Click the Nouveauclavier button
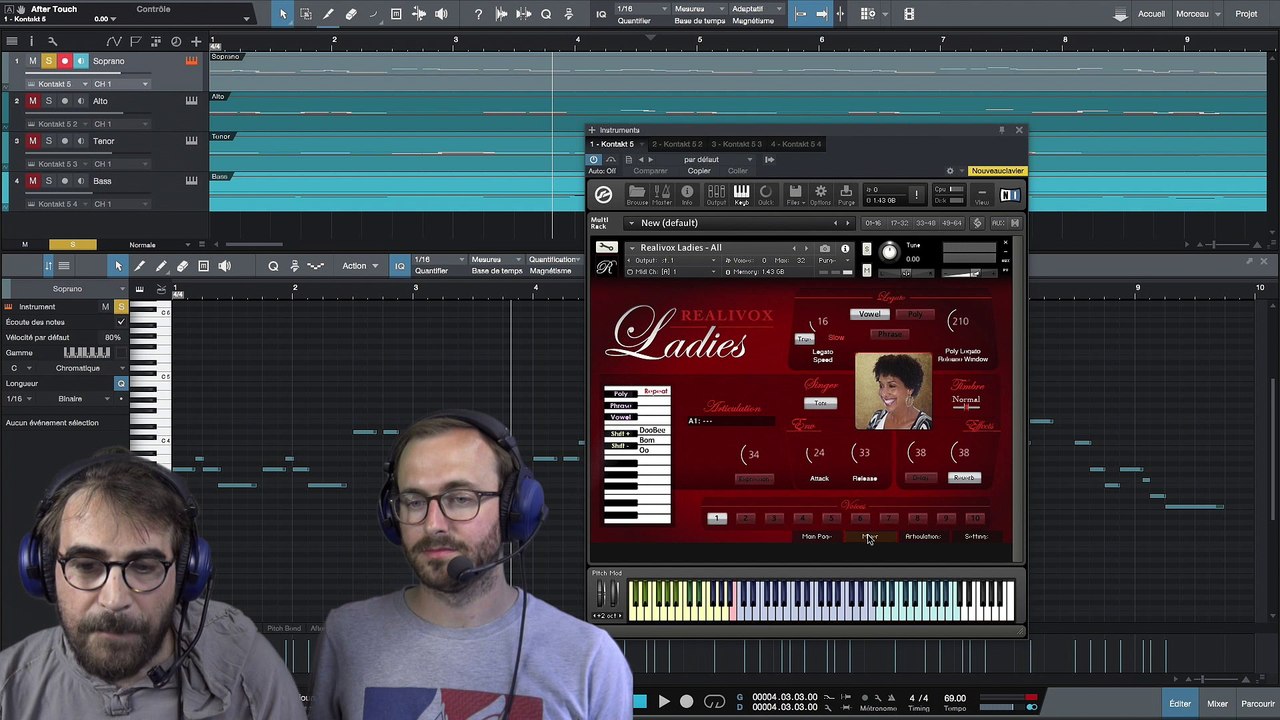Screen dimensions: 1280x720 tap(998, 171)
